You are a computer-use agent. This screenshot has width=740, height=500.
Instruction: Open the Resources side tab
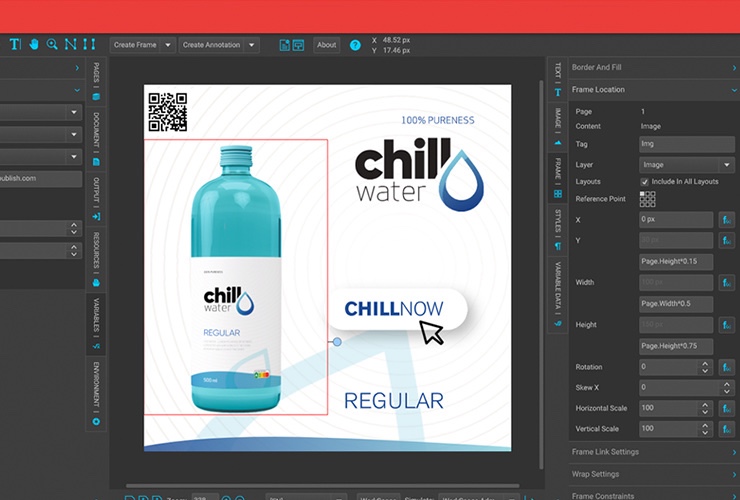tap(97, 260)
